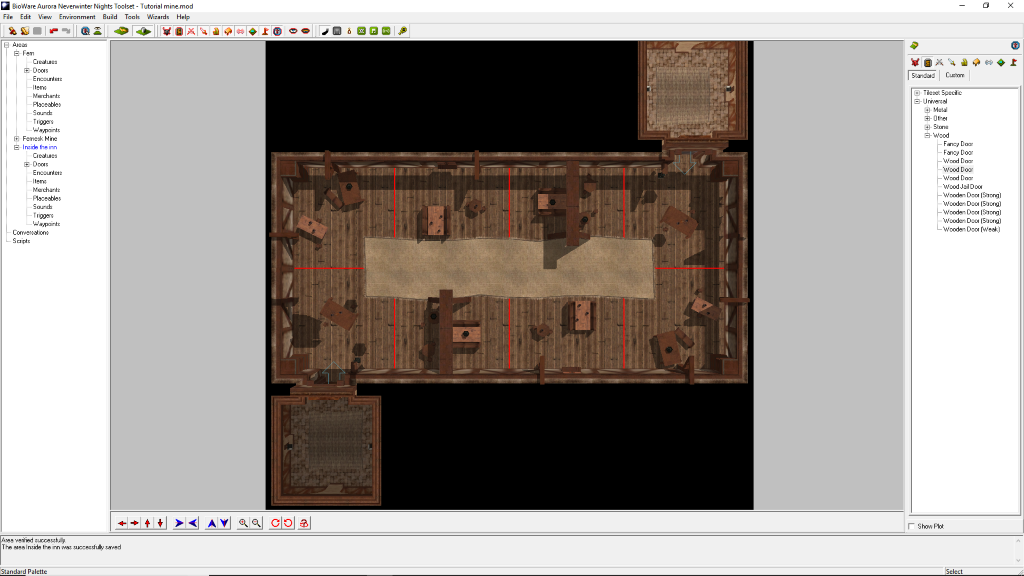Expand the Tileset Specific palette node
The width and height of the screenshot is (1024, 576).
point(917,93)
